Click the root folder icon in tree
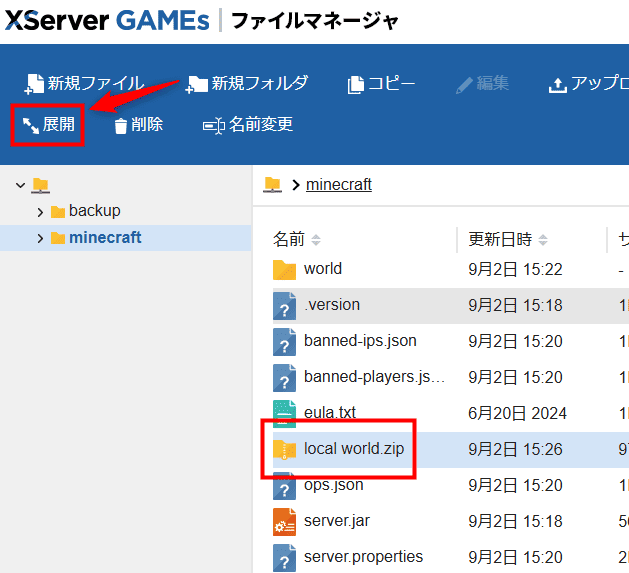Image resolution: width=629 pixels, height=573 pixels. pos(41,186)
